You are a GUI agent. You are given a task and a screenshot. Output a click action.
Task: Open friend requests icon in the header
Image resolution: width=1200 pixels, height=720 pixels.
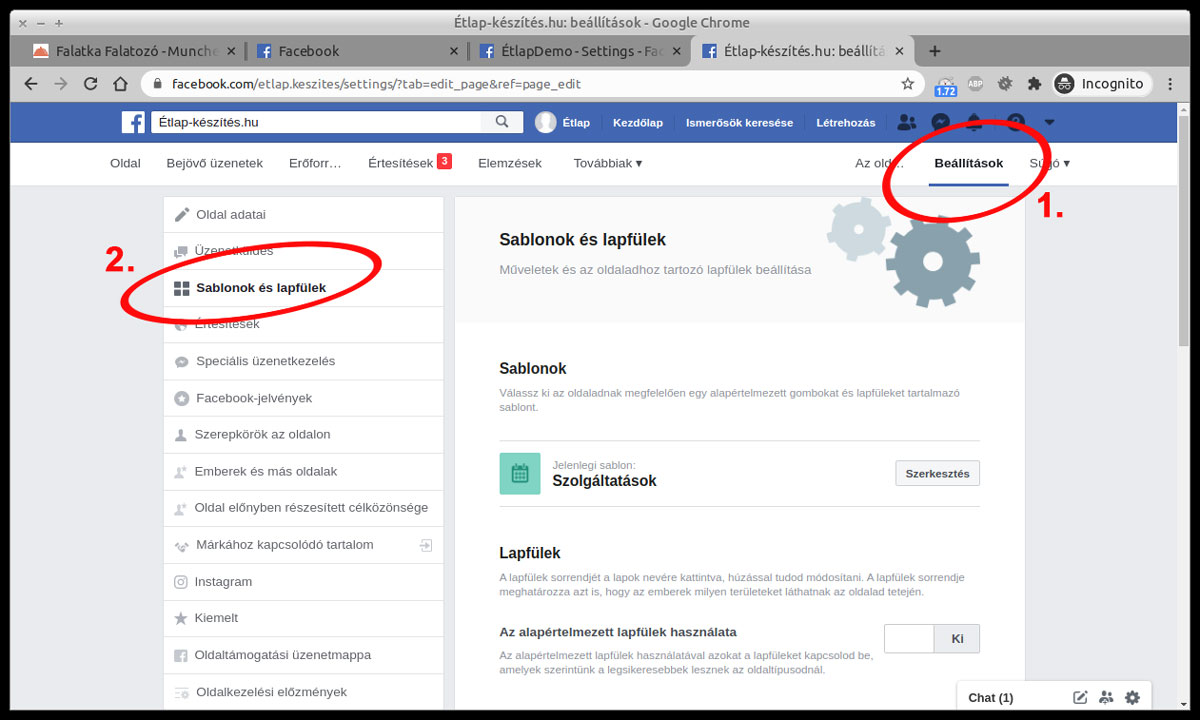tap(907, 122)
